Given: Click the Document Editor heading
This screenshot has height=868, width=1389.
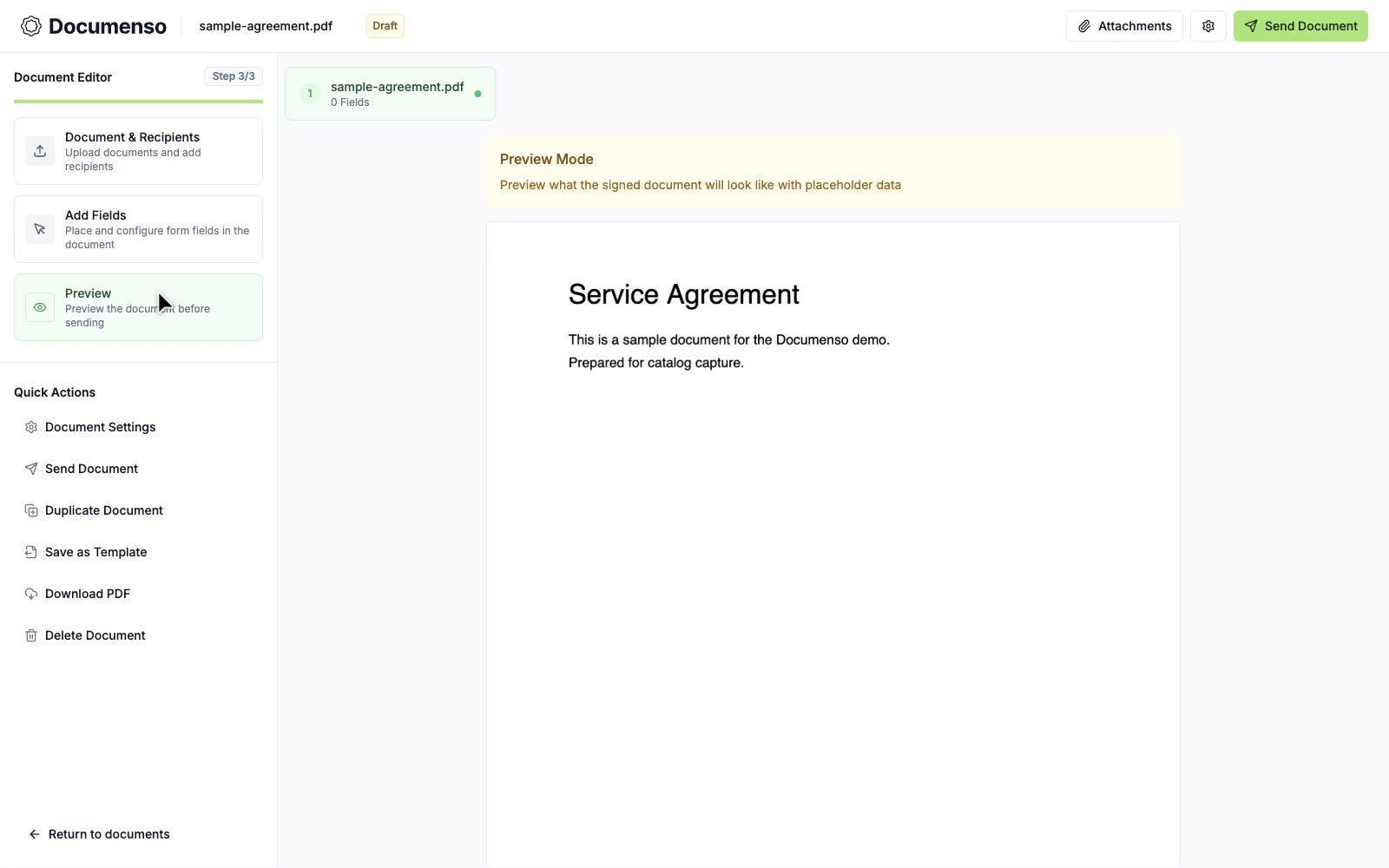Looking at the screenshot, I should 63,77.
